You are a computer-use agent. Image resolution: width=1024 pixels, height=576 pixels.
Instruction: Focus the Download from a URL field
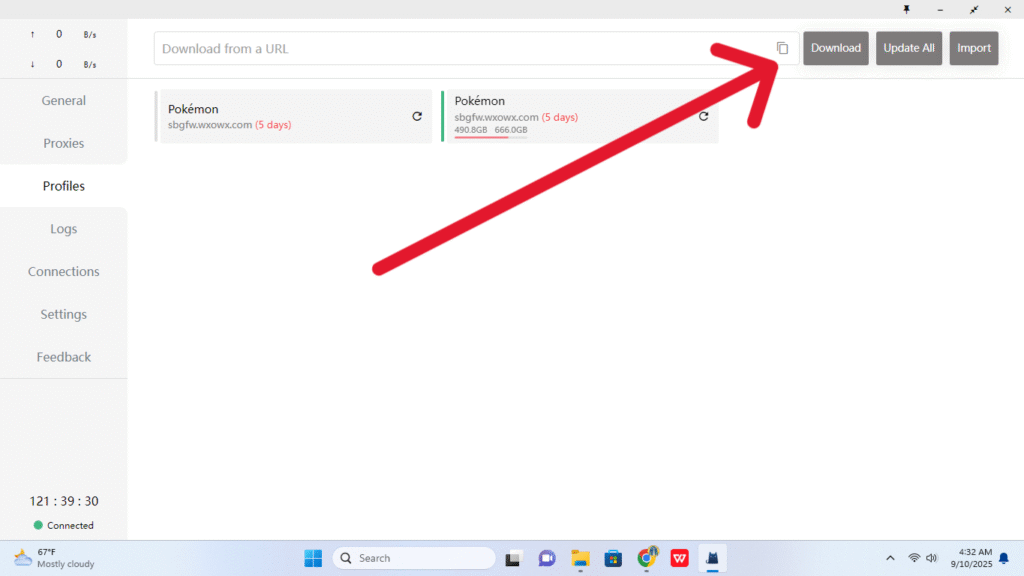[460, 48]
